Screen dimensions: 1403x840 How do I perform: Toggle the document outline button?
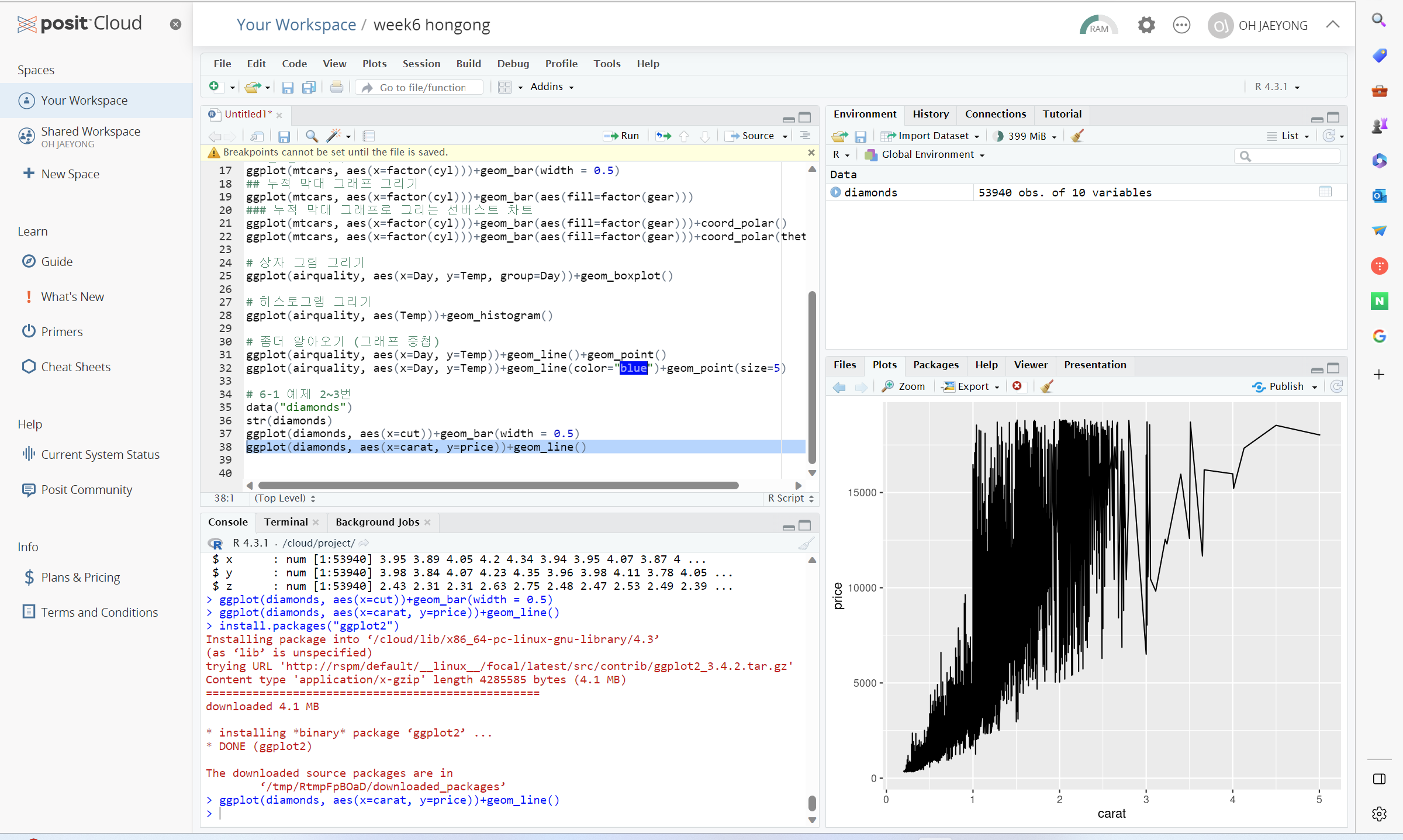805,136
